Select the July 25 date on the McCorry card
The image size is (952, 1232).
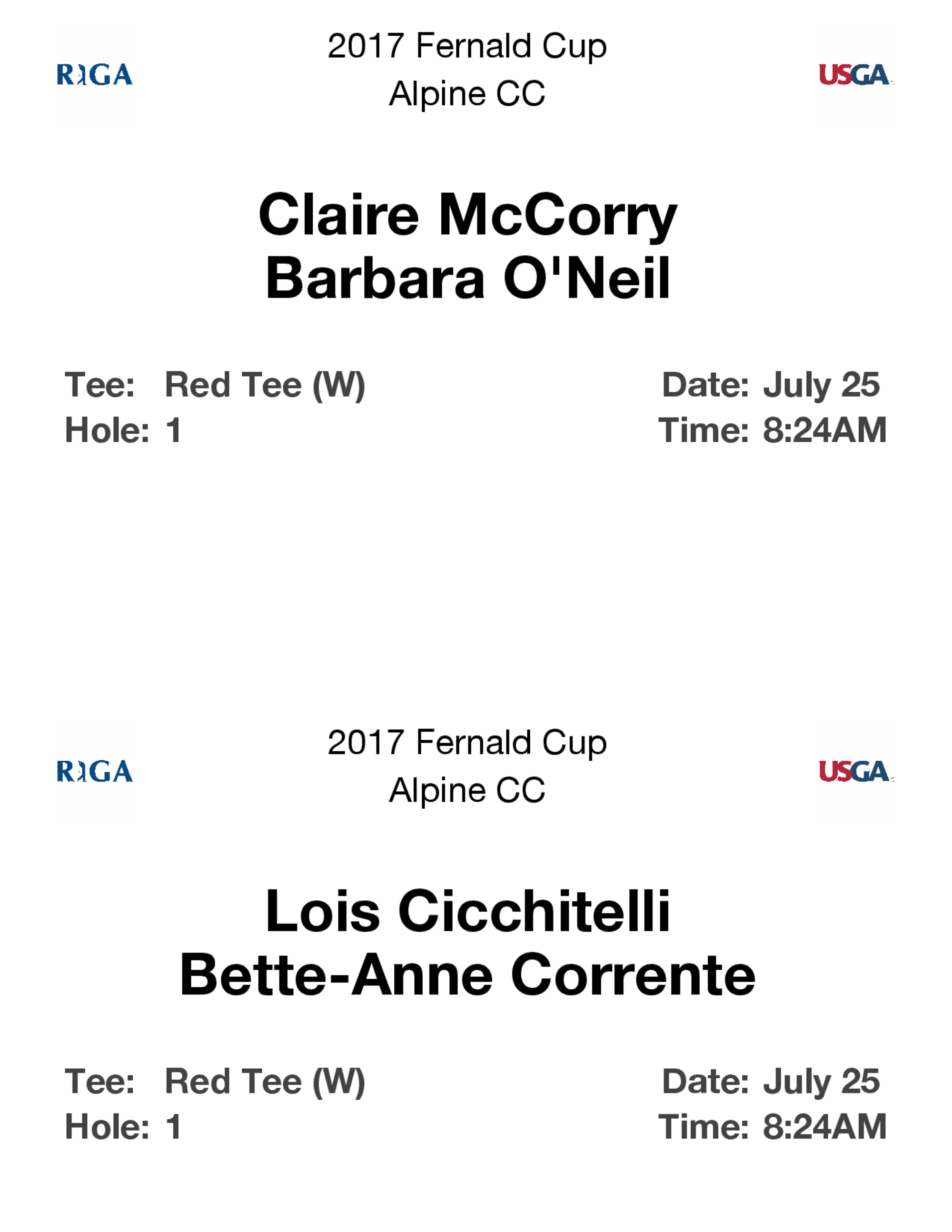pyautogui.click(x=821, y=385)
